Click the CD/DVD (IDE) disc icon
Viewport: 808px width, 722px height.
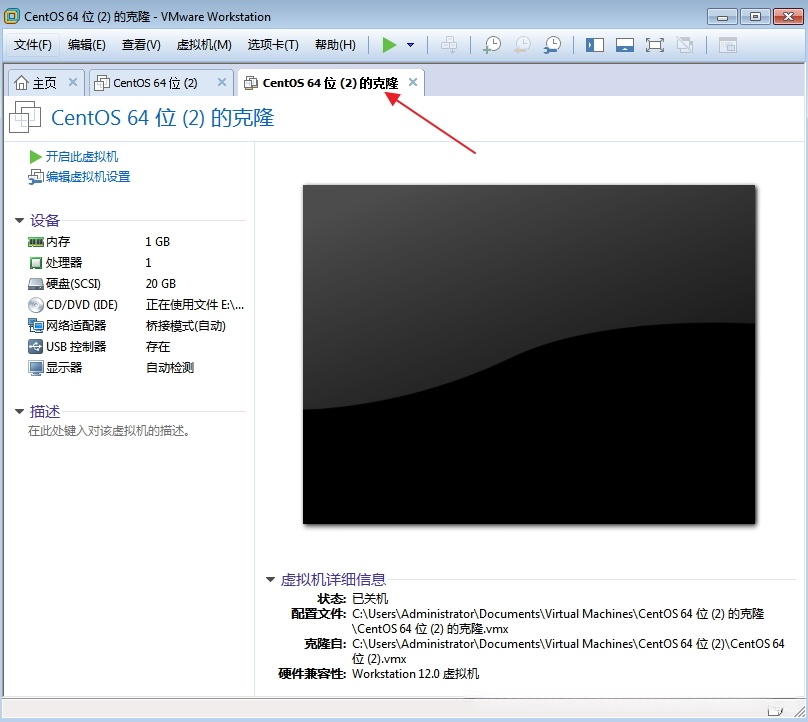(36, 305)
